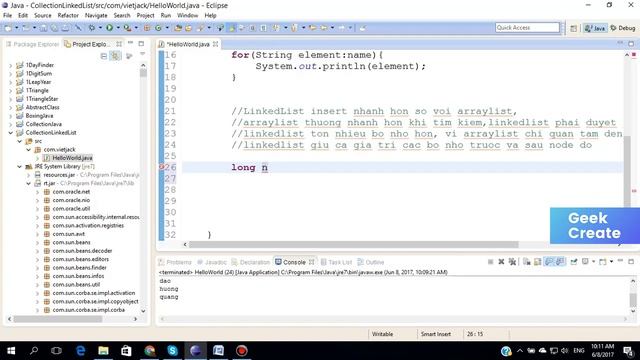Open the Navigate menu
This screenshot has width=640, height=360.
pos(96,16)
